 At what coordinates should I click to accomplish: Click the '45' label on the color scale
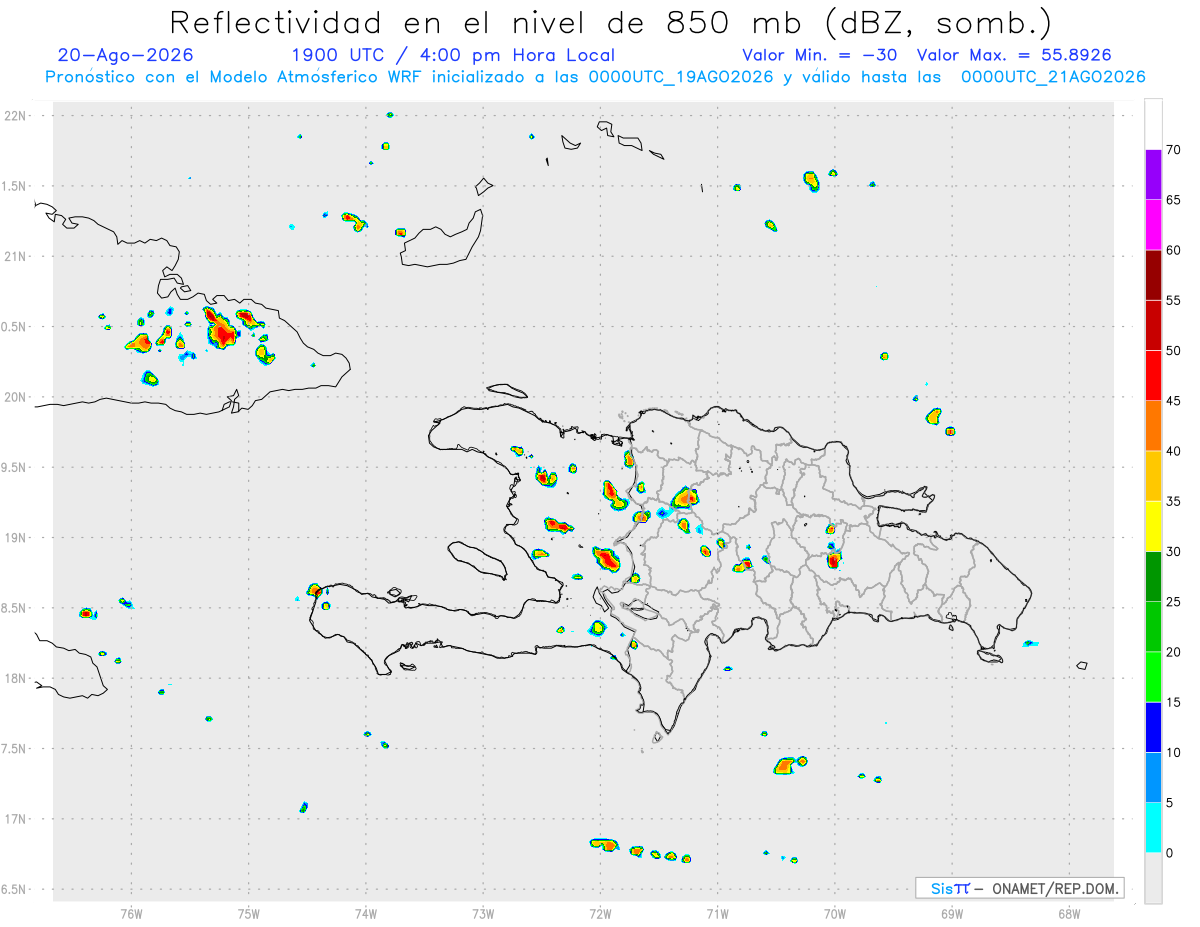pyautogui.click(x=1172, y=401)
